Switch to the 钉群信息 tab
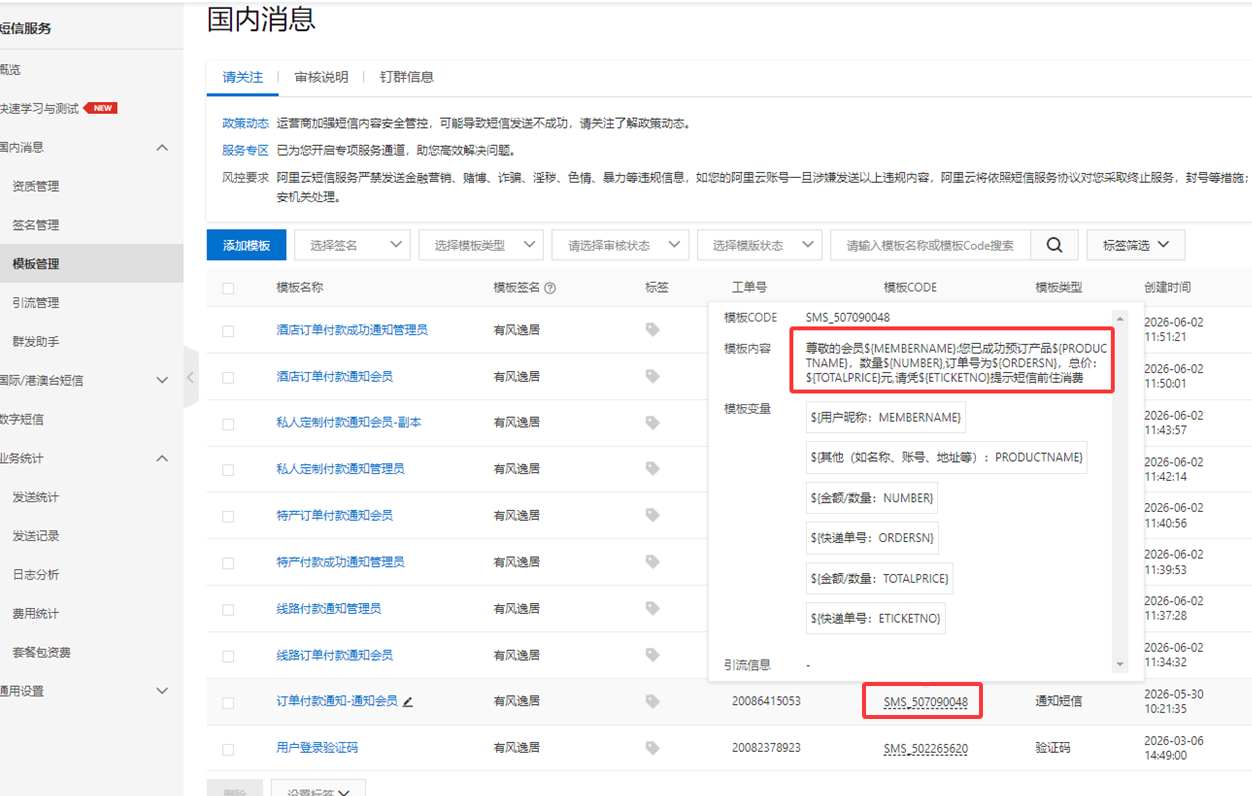The width and height of the screenshot is (1252, 796). coord(407,77)
